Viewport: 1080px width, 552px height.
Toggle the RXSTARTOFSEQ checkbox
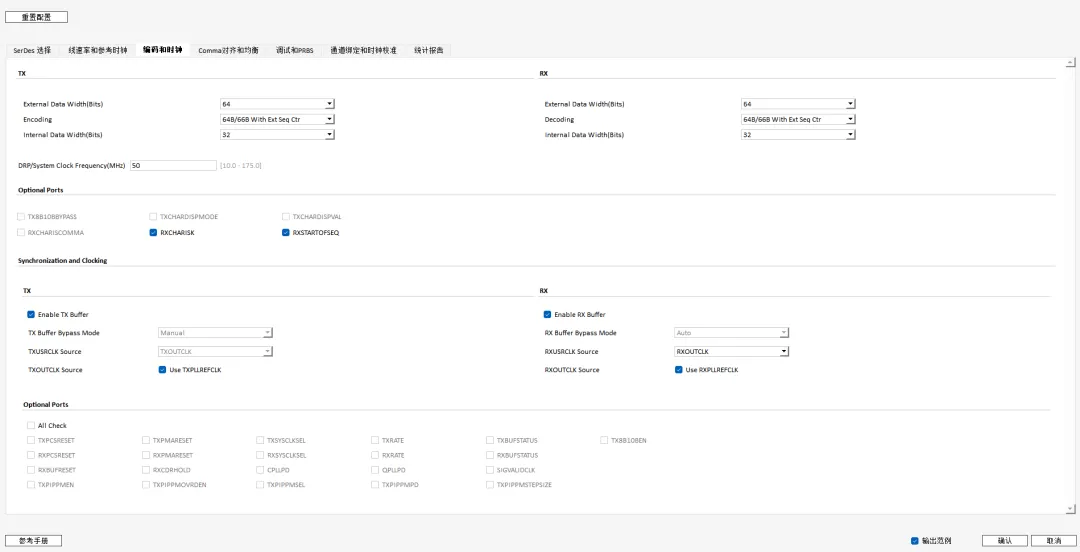click(285, 232)
